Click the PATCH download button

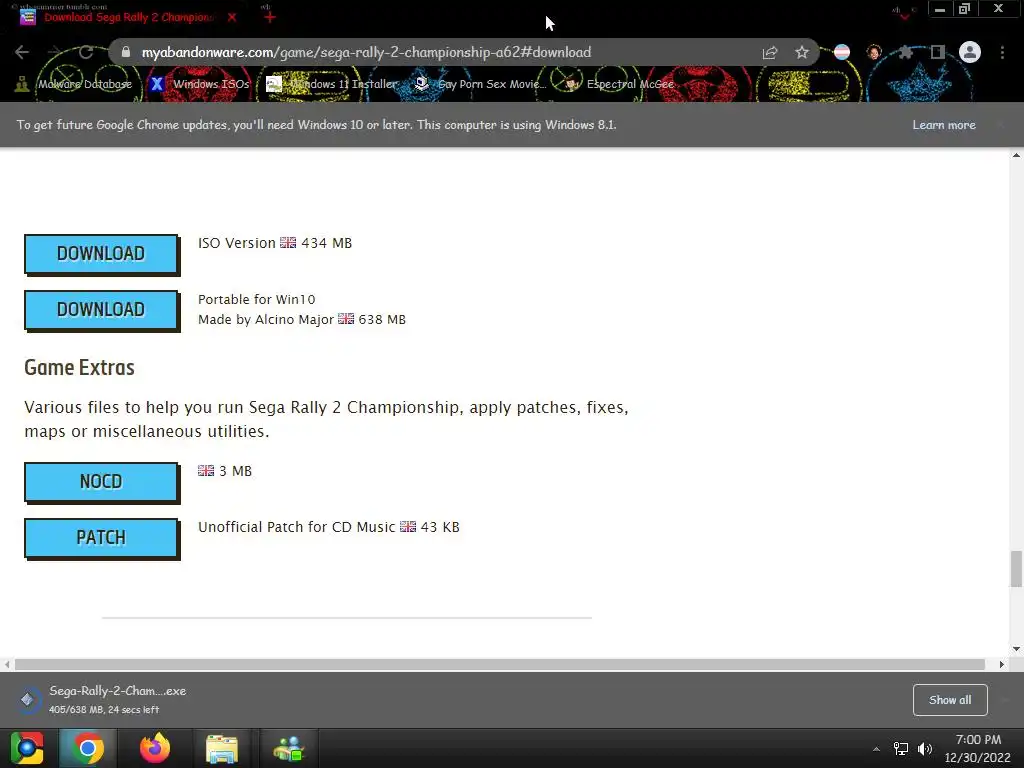101,538
